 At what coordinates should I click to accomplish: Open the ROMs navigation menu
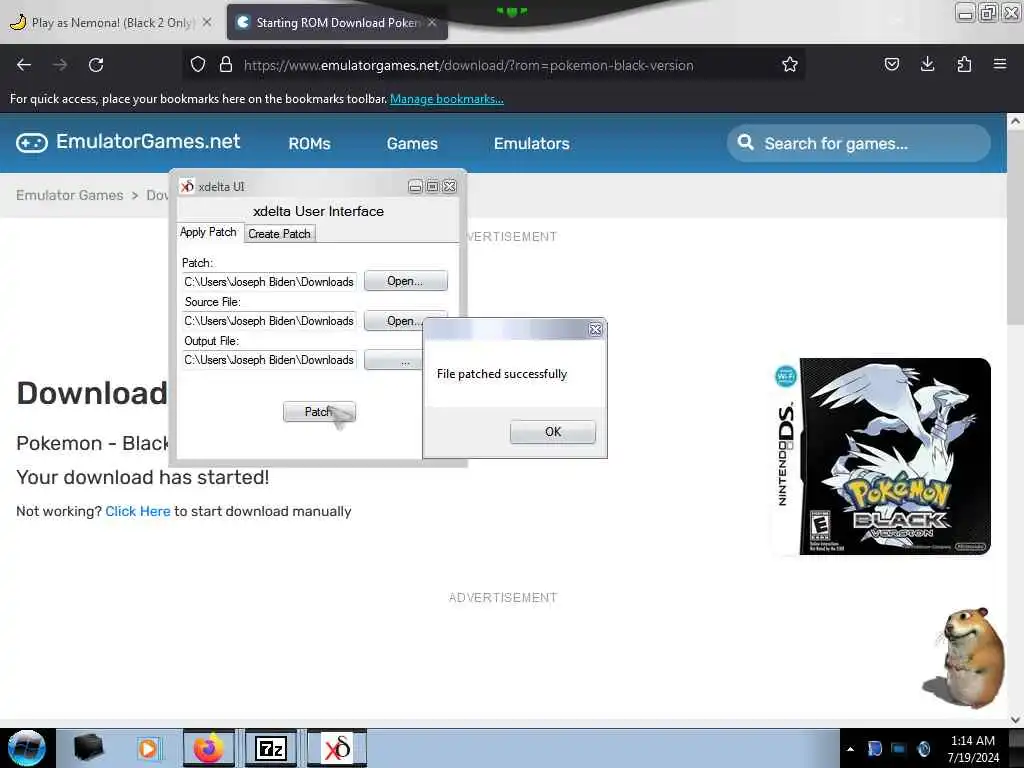click(310, 144)
